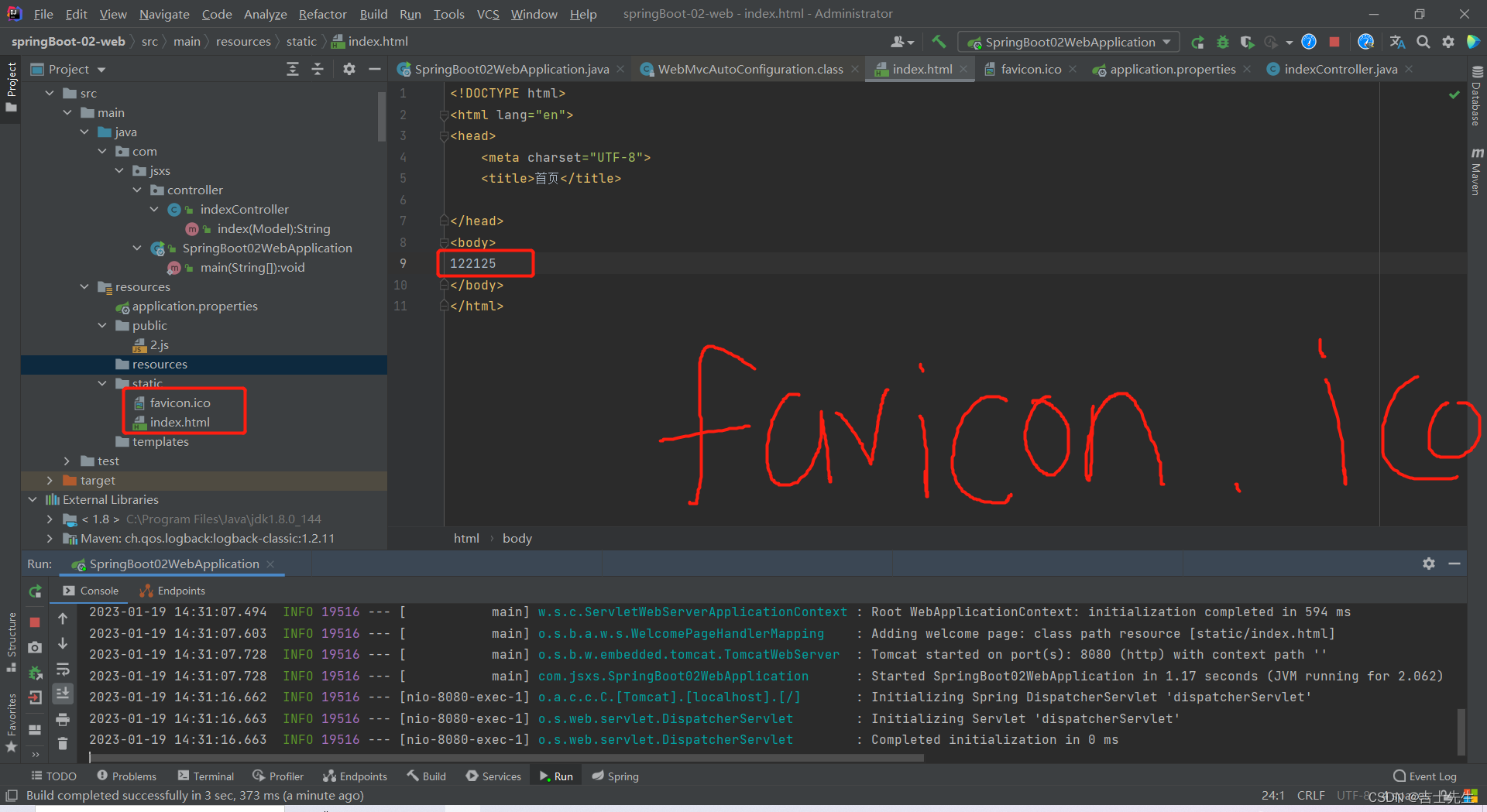Take a thread dump with the camera icon
This screenshot has height=812, width=1487.
click(35, 647)
